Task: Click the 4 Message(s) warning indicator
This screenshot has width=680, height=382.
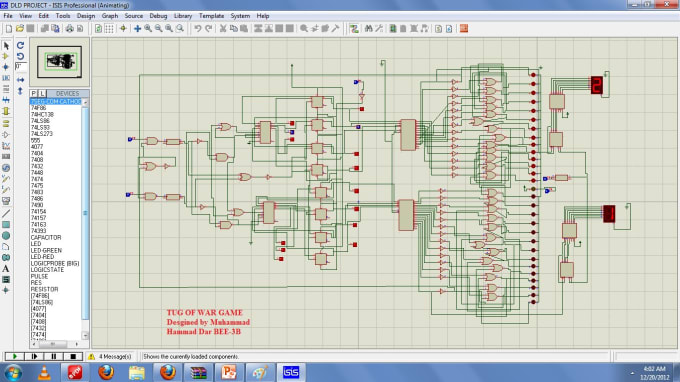Action: point(110,356)
